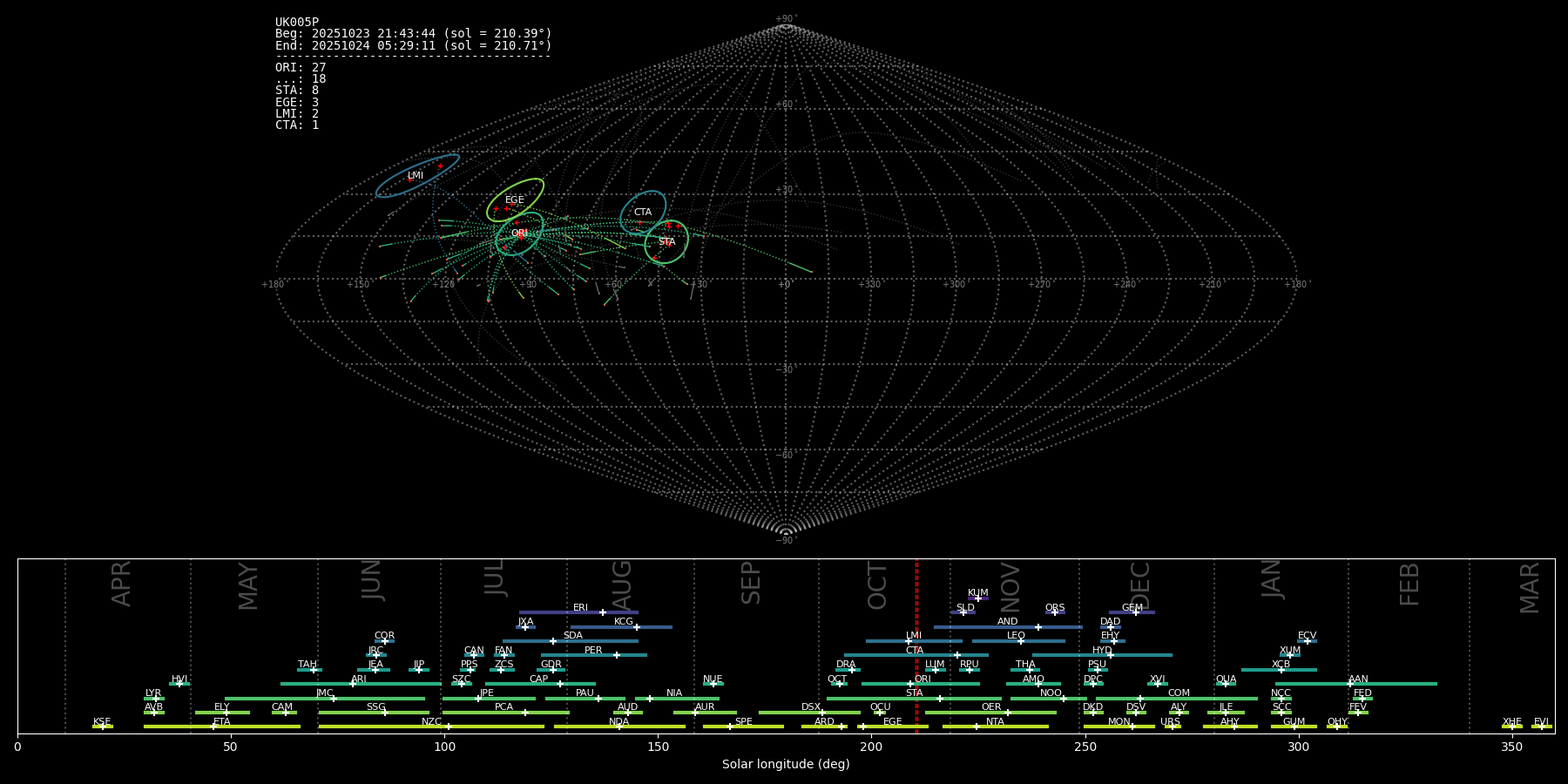Click the XCB shower label in timeline
Viewport: 1568px width, 784px height.
pyautogui.click(x=1281, y=665)
